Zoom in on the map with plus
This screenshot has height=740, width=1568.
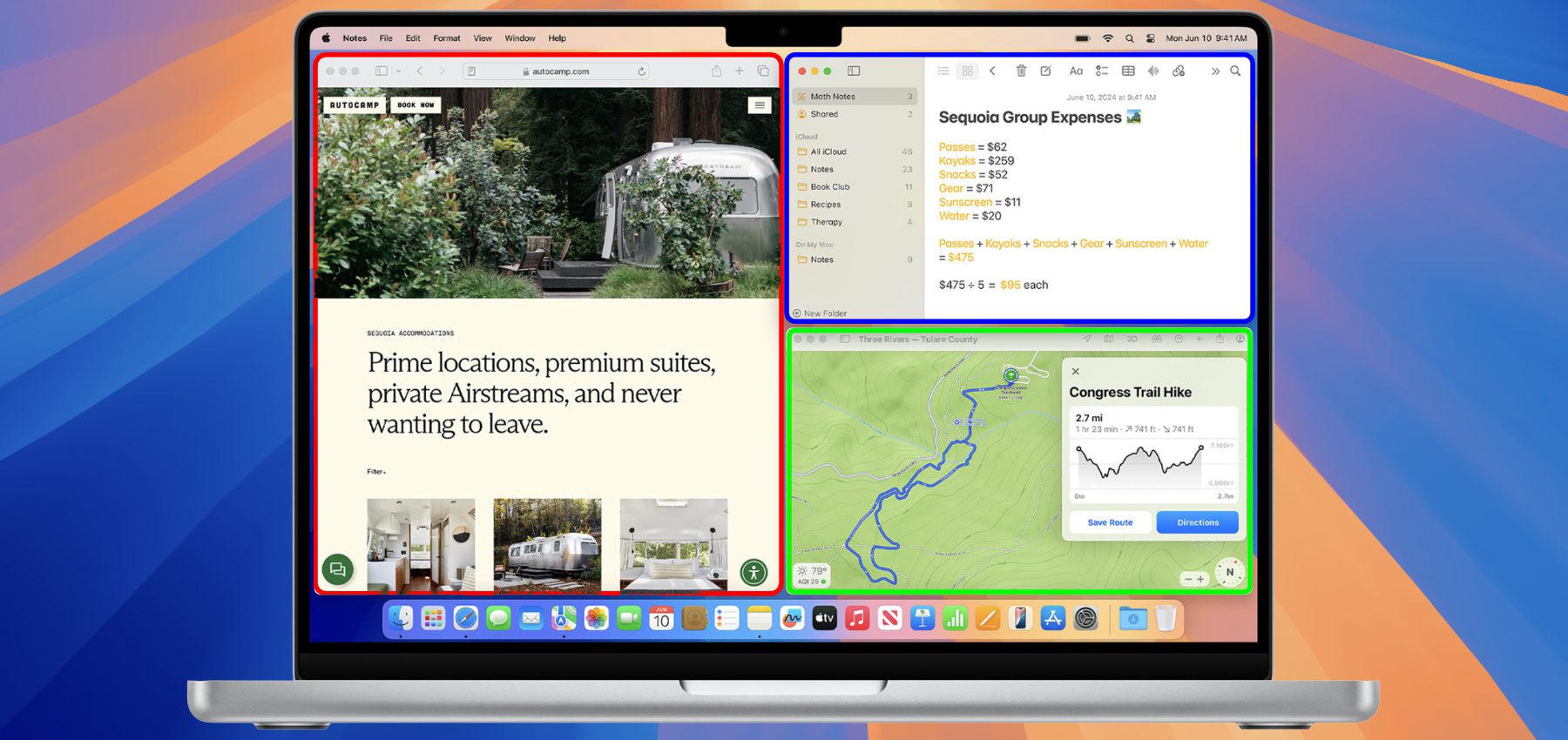click(1200, 579)
